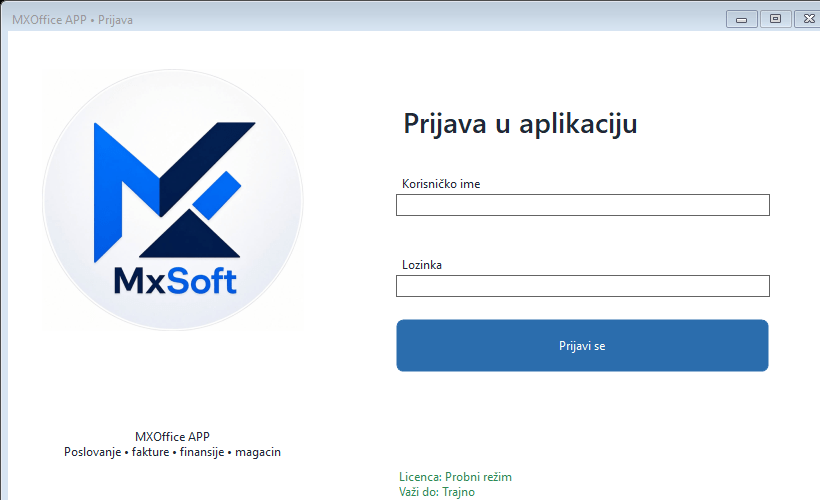The width and height of the screenshot is (820, 500).
Task: Click the Korisničko ime input field
Action: (x=583, y=205)
